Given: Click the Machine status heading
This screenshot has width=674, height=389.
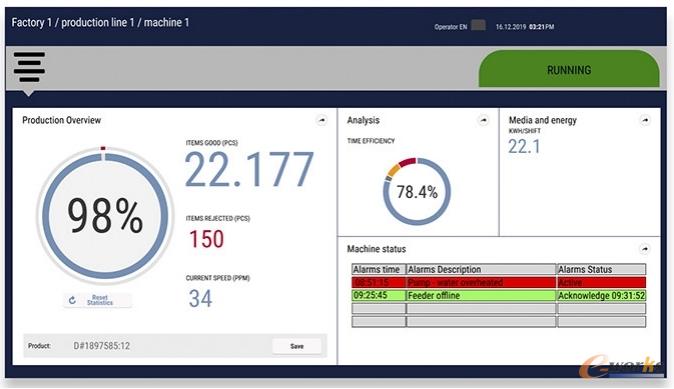Looking at the screenshot, I should point(376,249).
